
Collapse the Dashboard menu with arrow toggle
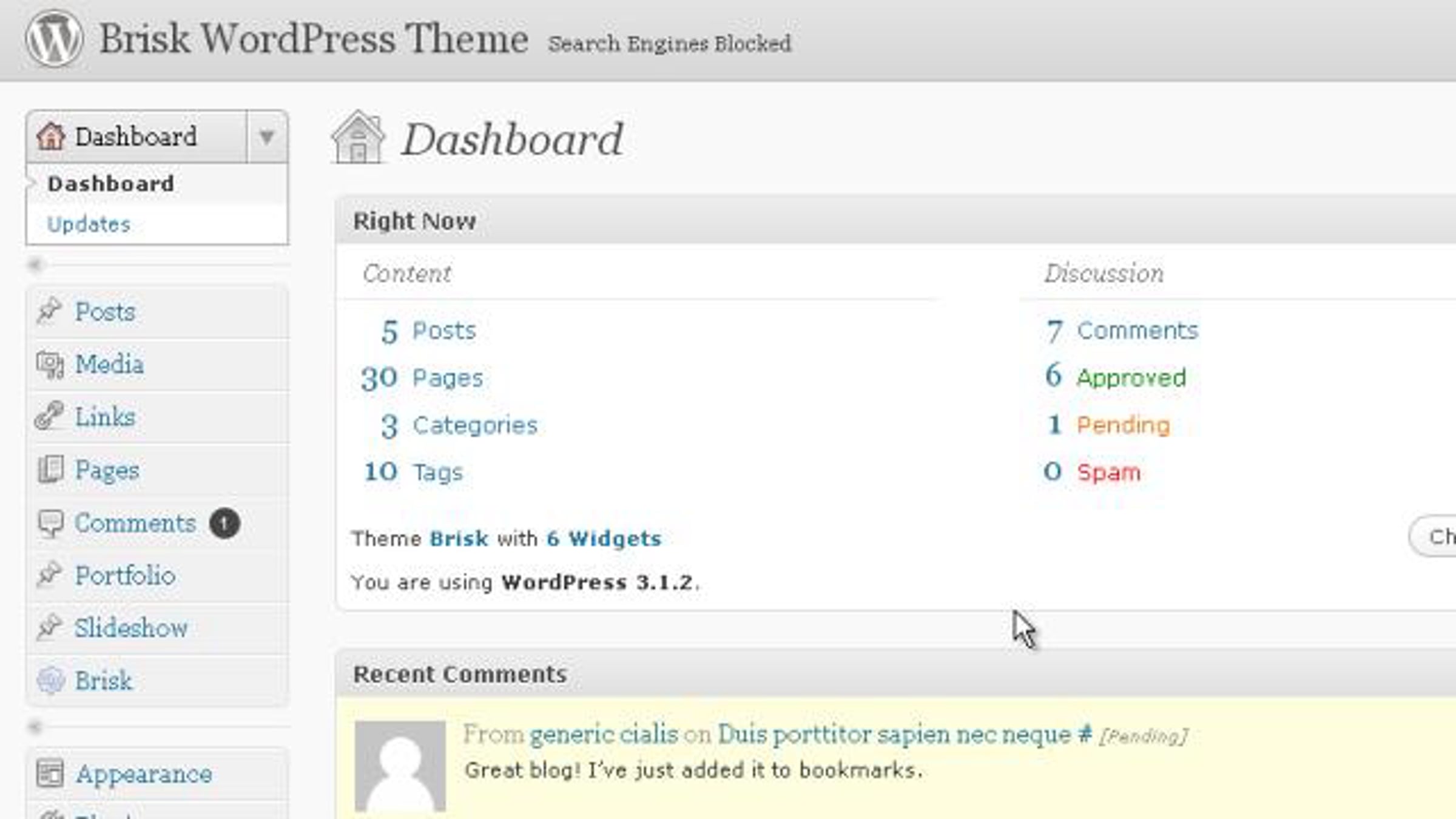(267, 136)
